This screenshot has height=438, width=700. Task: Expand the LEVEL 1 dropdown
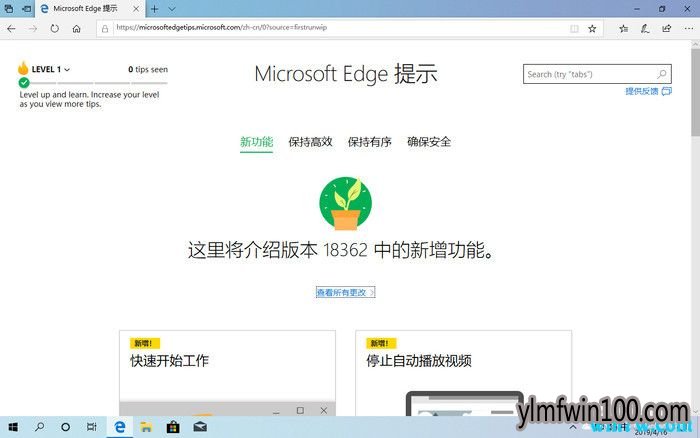coord(50,69)
